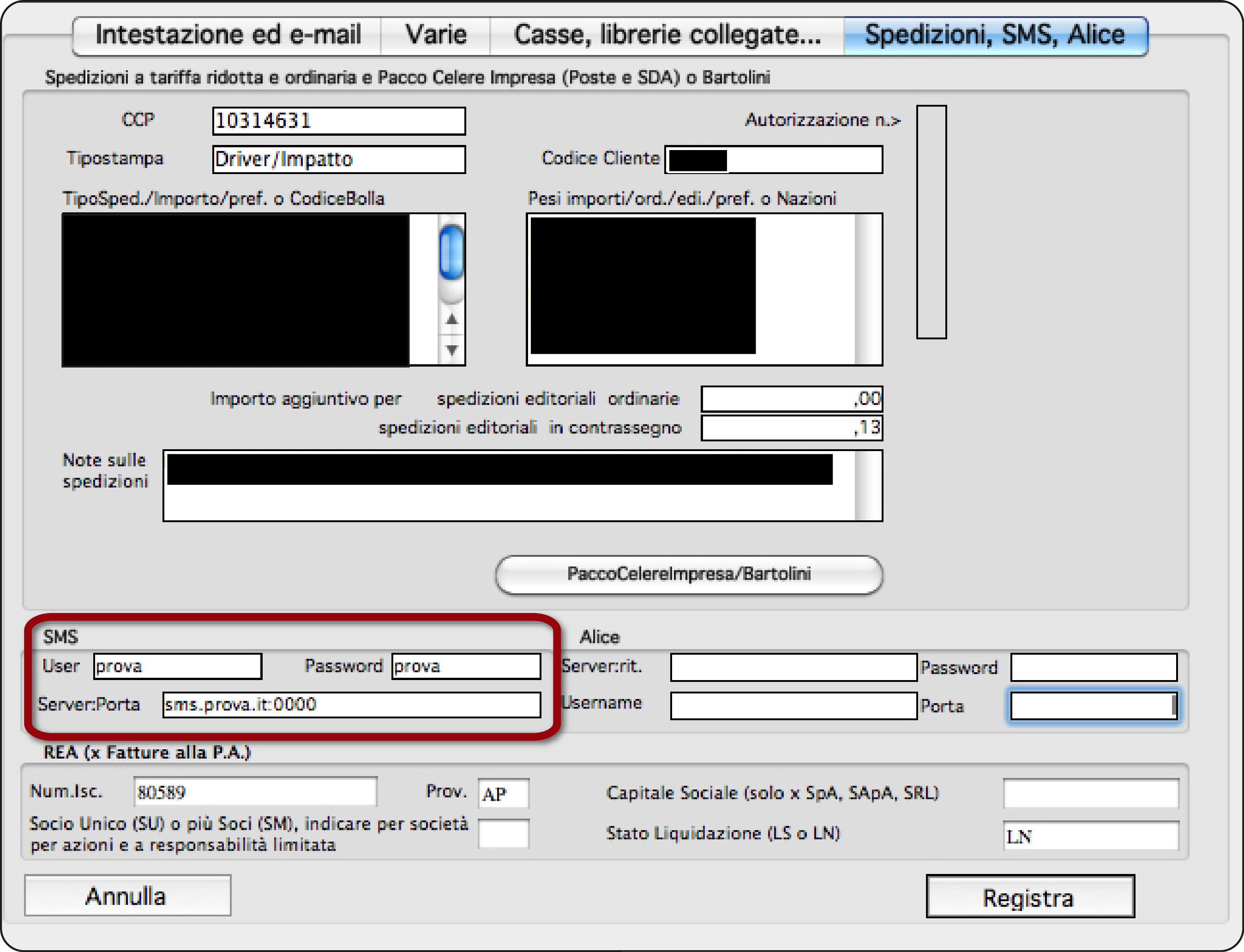Click the PaccoCelereImpresa/Bartolini button

point(689,575)
